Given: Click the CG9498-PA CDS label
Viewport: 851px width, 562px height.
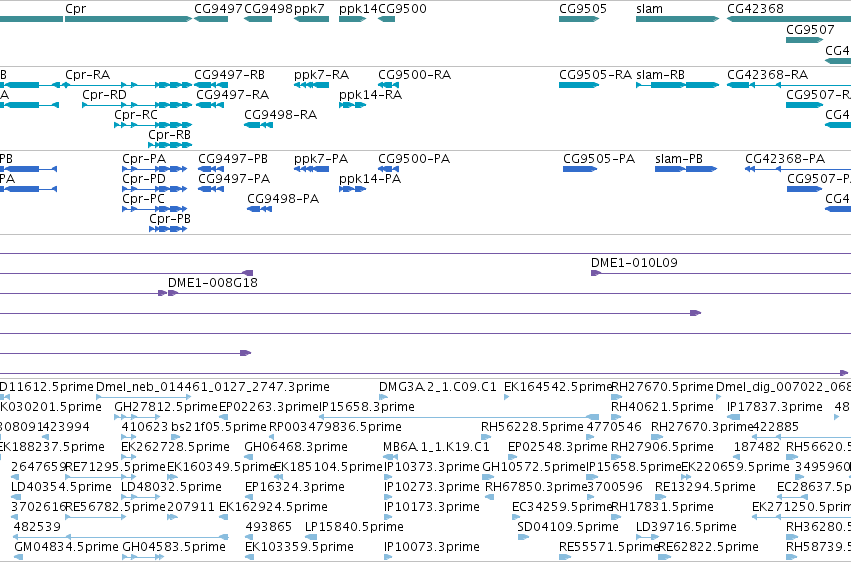Looking at the screenshot, I should [283, 199].
